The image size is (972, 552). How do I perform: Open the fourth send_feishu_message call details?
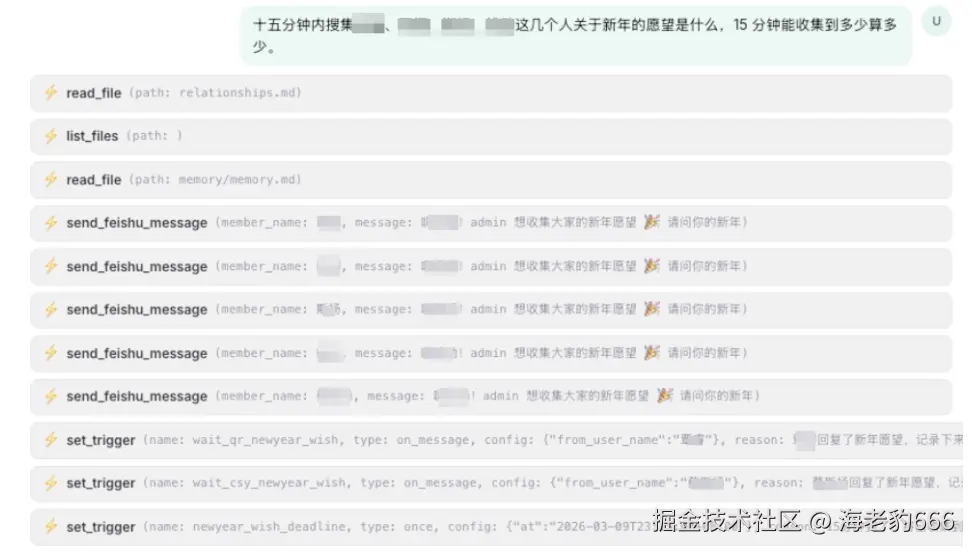coord(491,354)
